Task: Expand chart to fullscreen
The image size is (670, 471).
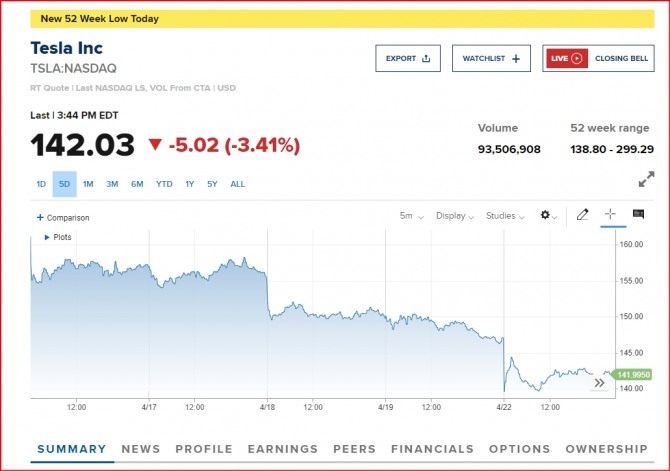Action: click(646, 180)
